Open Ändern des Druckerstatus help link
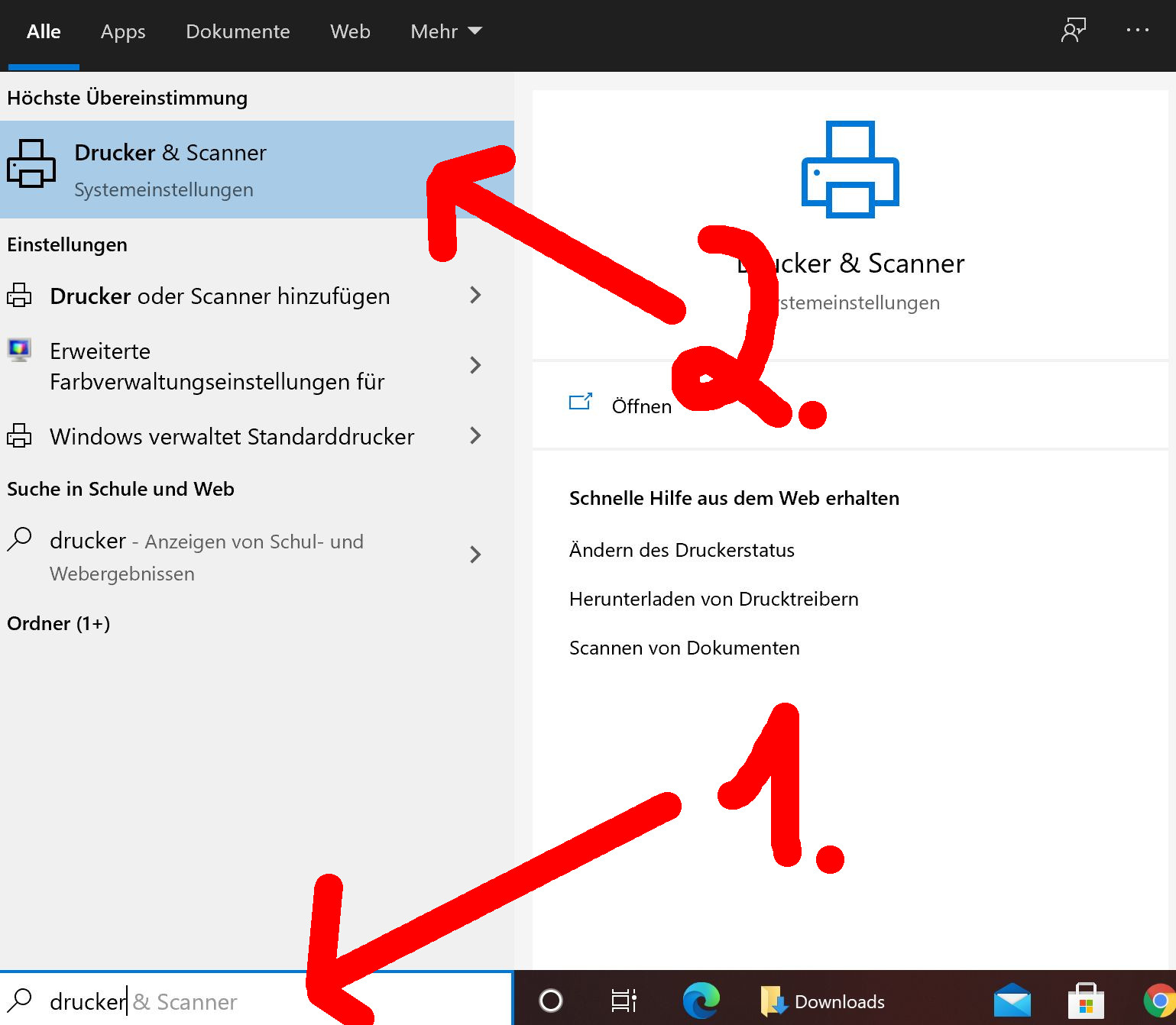 682,550
